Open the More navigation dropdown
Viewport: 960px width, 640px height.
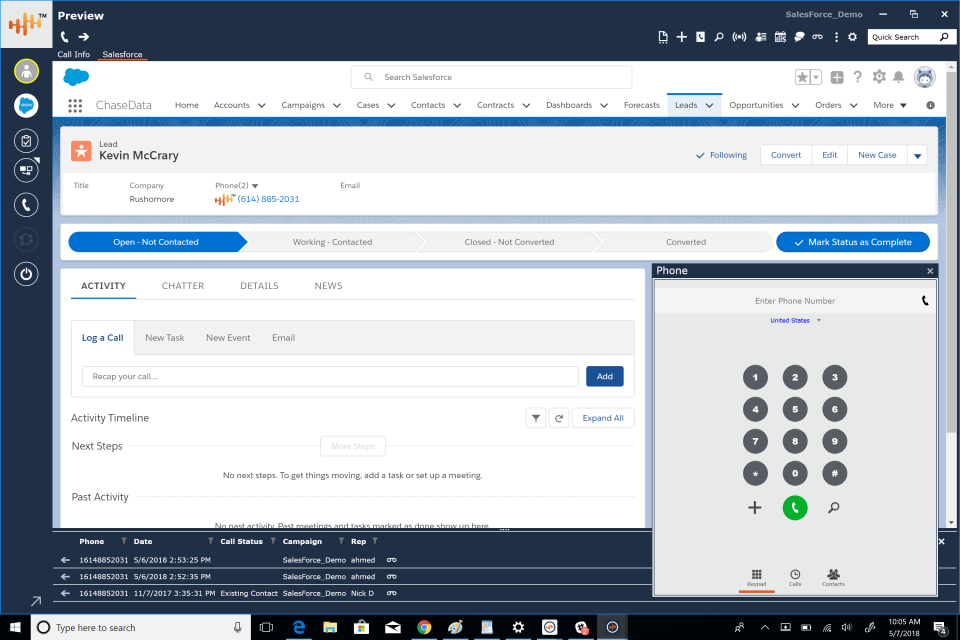(x=890, y=105)
